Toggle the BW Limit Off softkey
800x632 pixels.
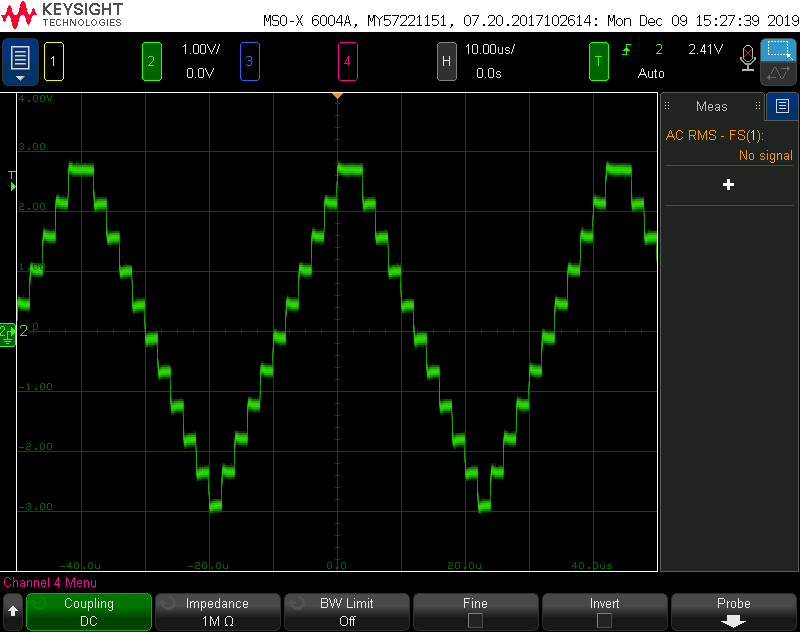(x=347, y=612)
